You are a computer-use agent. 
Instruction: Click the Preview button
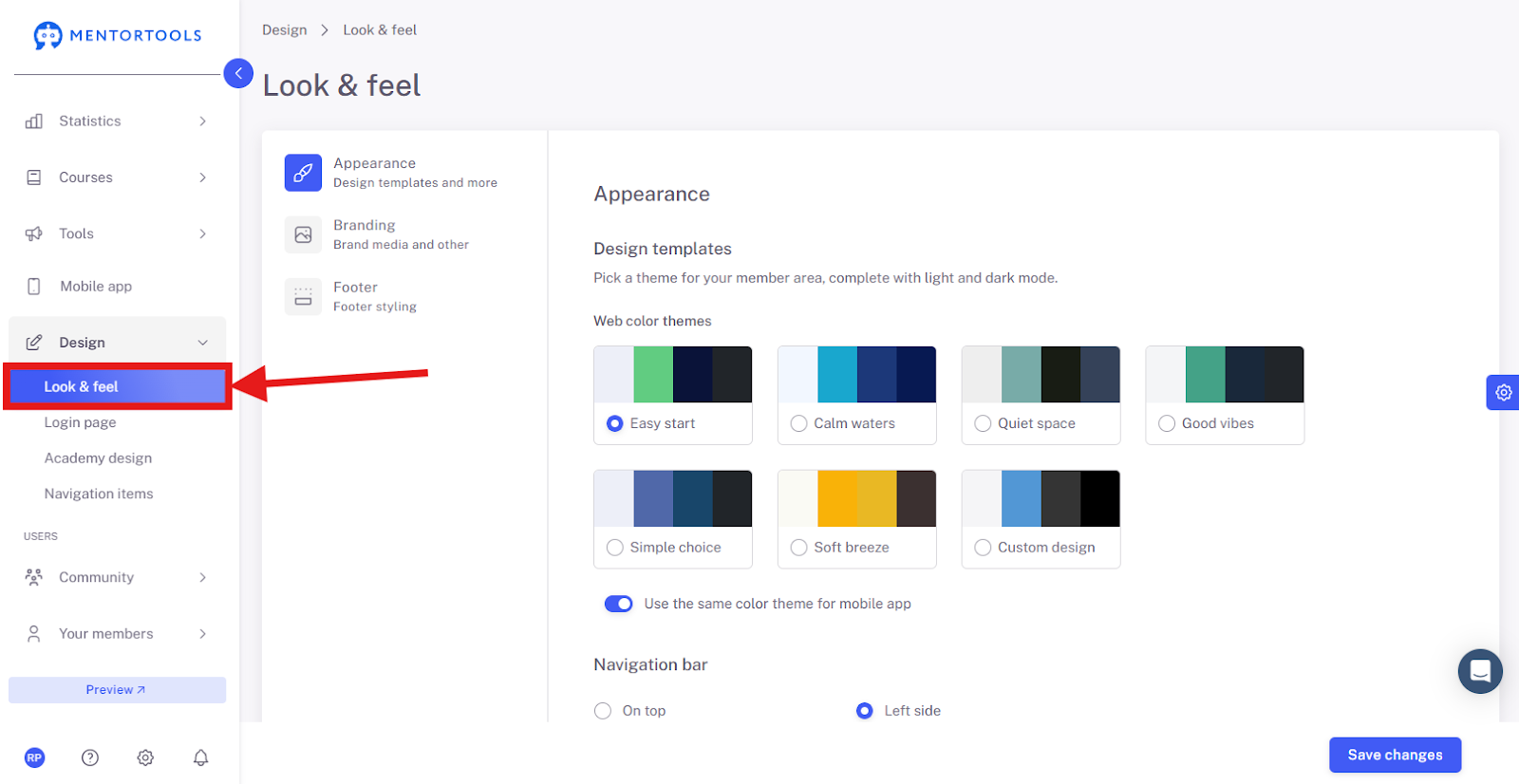coord(118,690)
